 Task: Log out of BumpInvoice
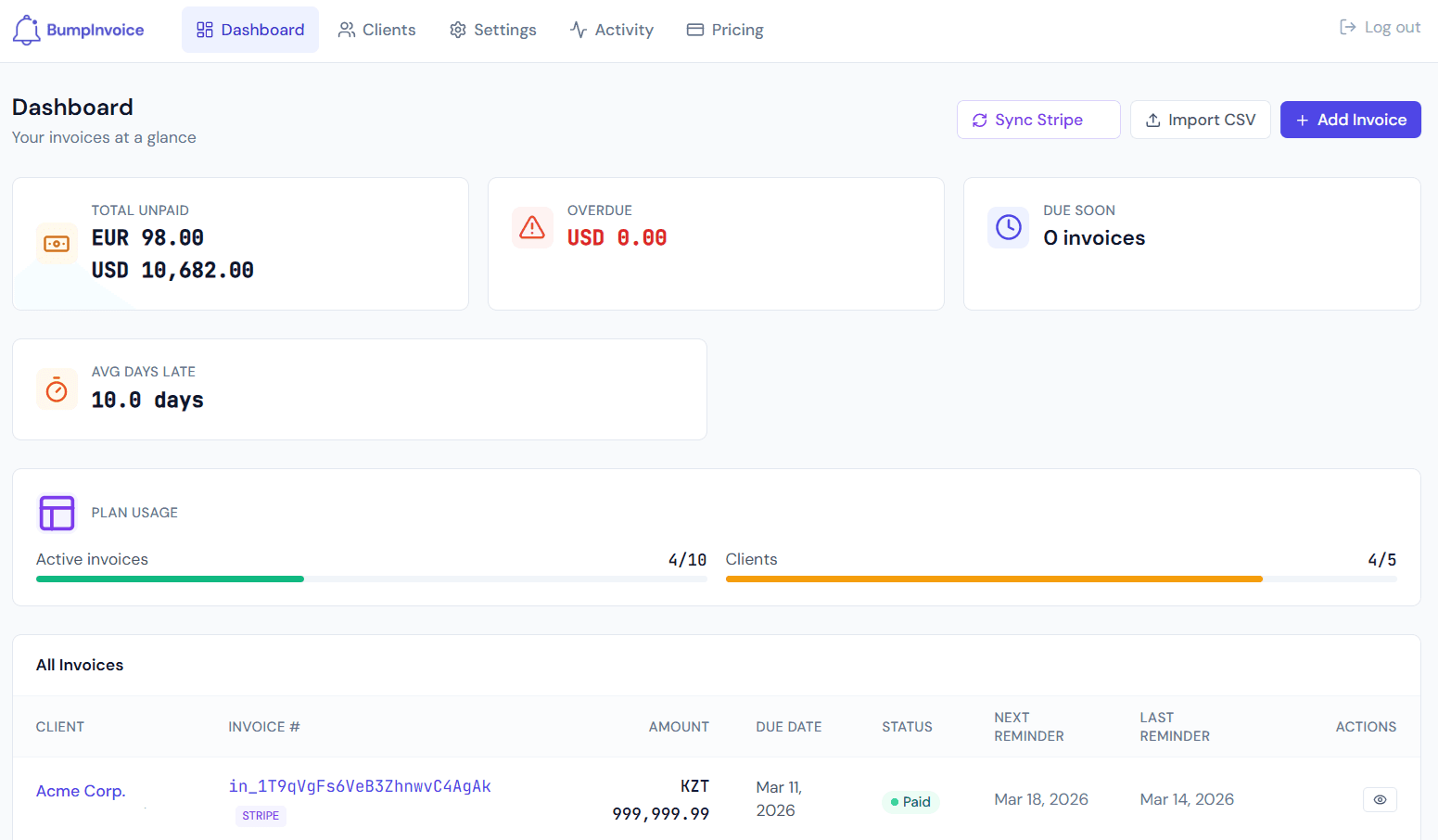click(1380, 27)
